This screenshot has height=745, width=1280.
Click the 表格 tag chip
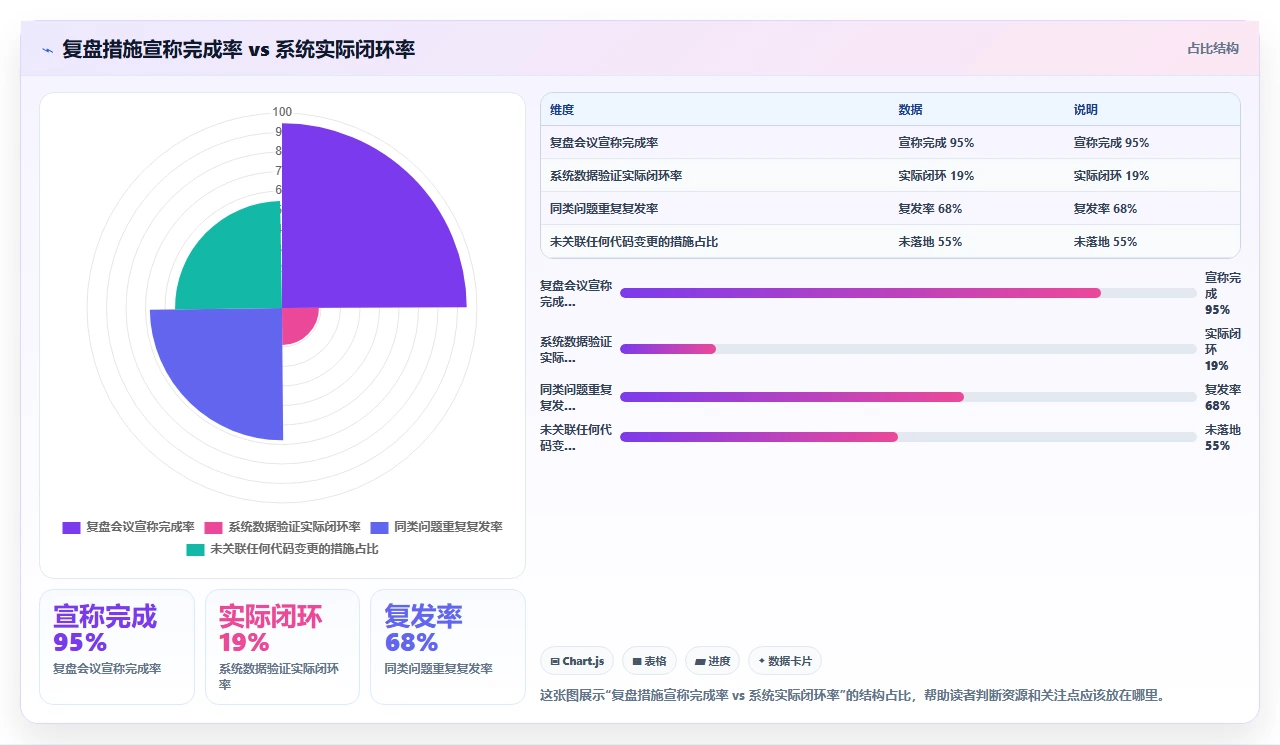(x=649, y=661)
